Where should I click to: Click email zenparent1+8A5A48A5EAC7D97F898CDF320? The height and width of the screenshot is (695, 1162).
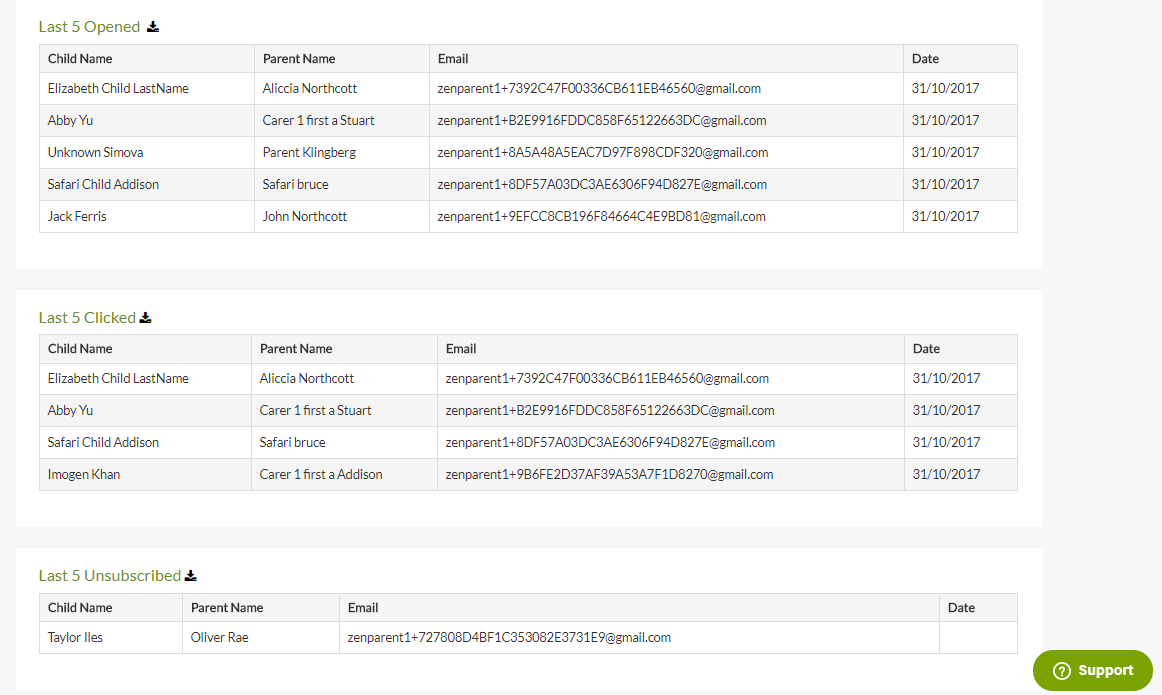tap(602, 152)
